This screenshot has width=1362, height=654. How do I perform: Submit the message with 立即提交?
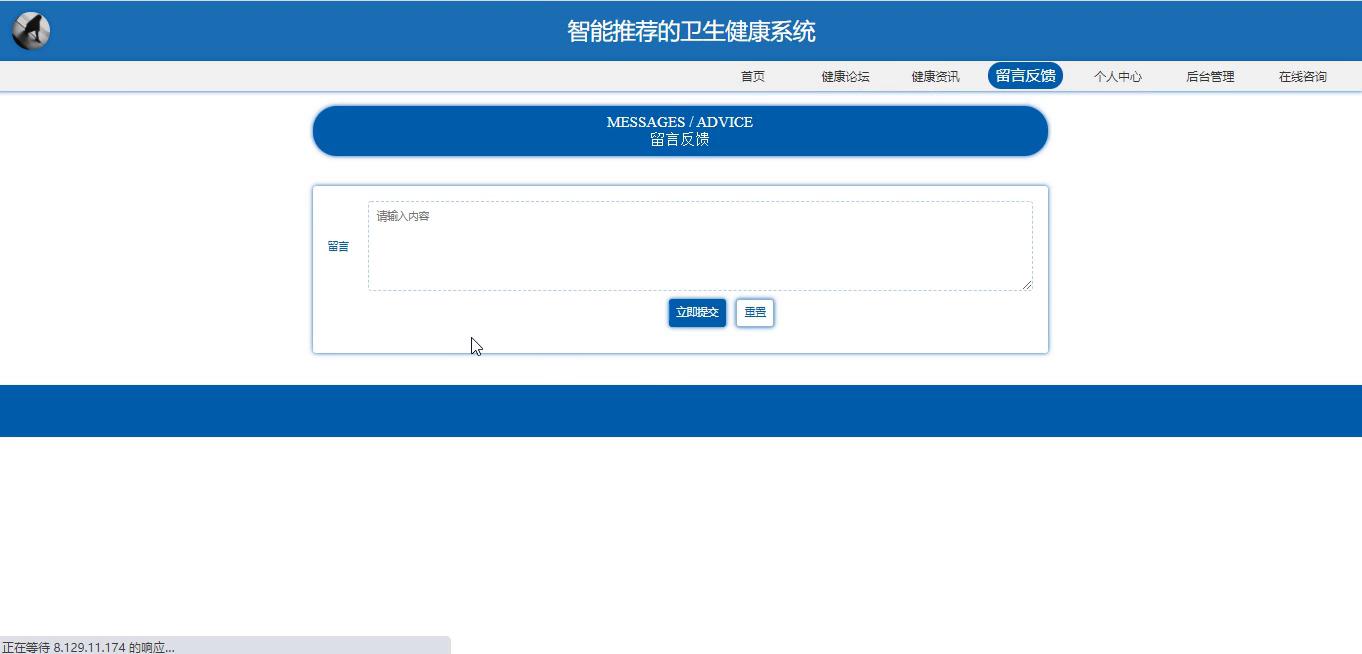tap(697, 312)
